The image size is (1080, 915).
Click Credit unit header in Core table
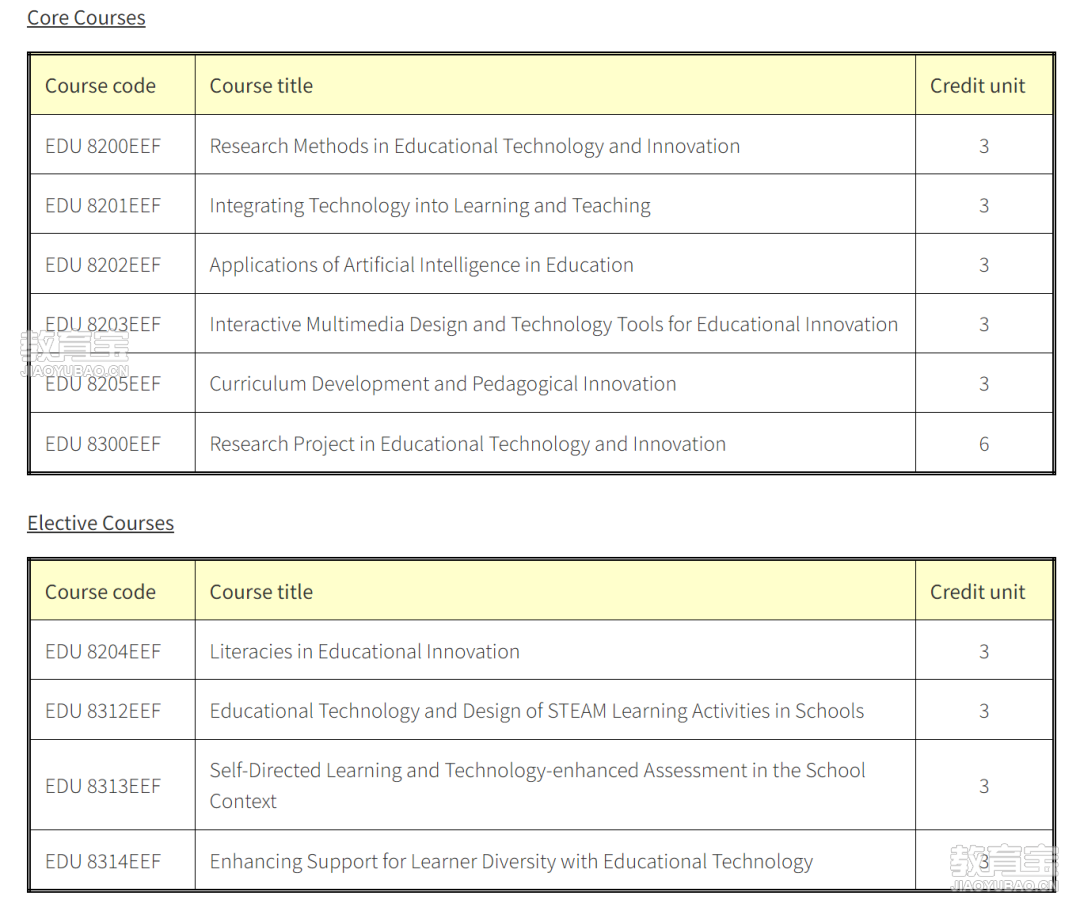tap(977, 86)
